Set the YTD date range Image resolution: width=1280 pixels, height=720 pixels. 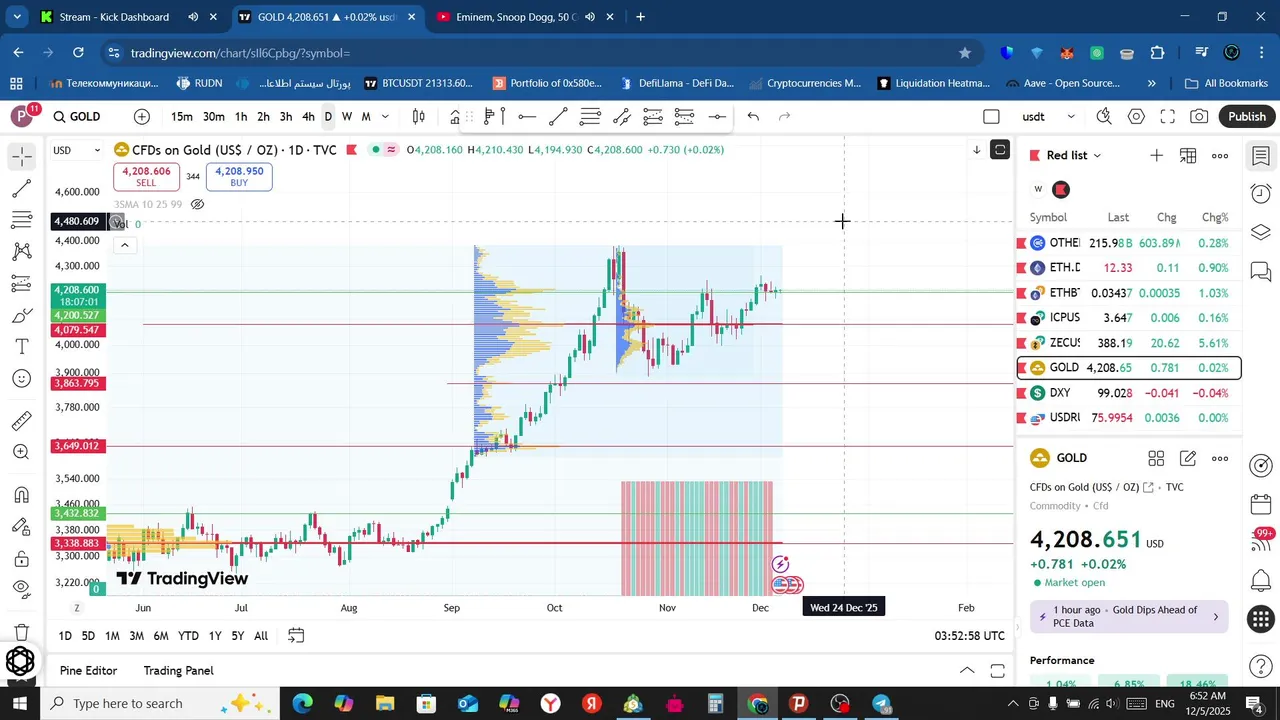point(188,636)
